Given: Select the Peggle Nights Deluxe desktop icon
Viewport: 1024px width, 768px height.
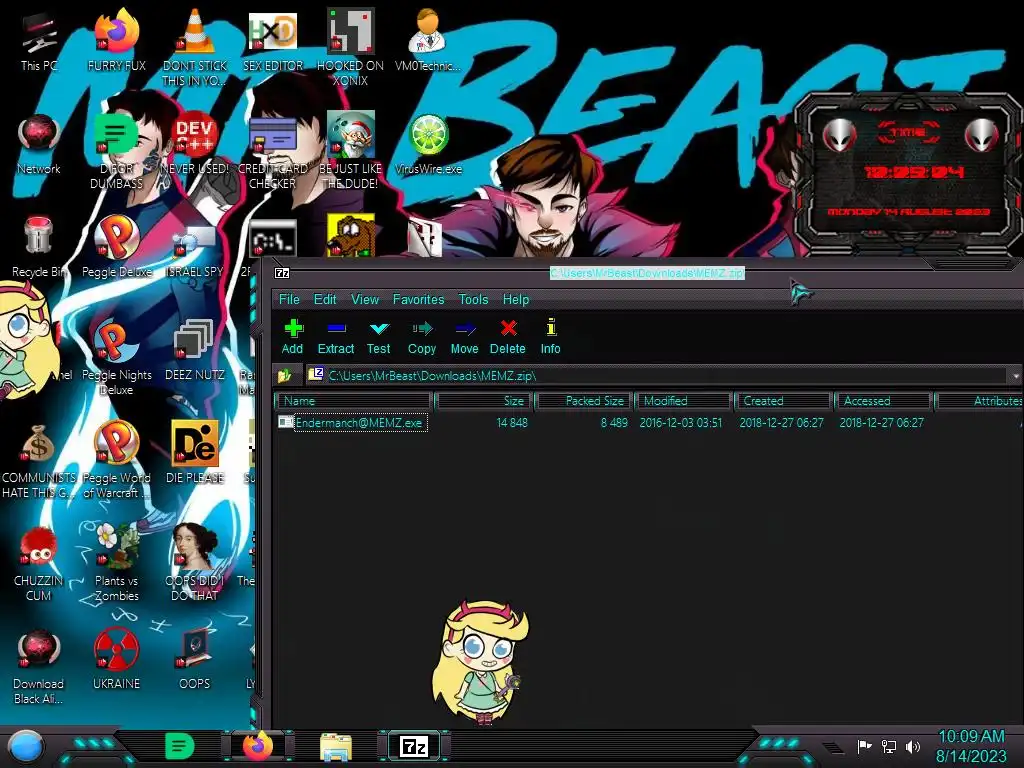Looking at the screenshot, I should click(116, 358).
